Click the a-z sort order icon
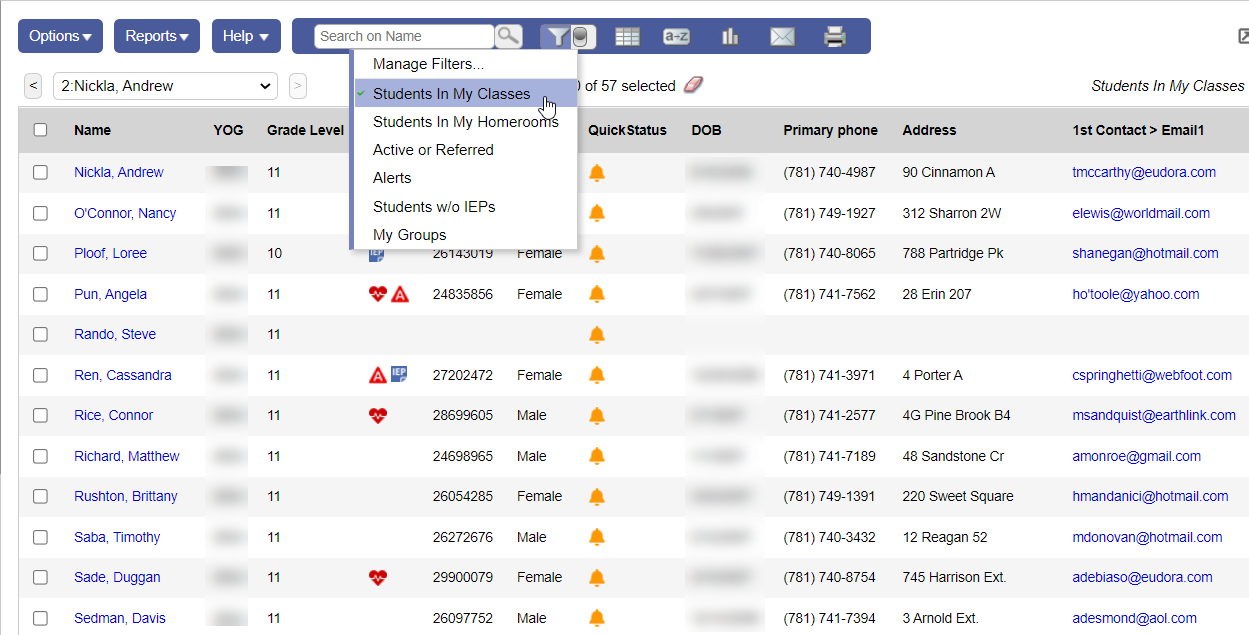The image size is (1249, 635). [676, 35]
